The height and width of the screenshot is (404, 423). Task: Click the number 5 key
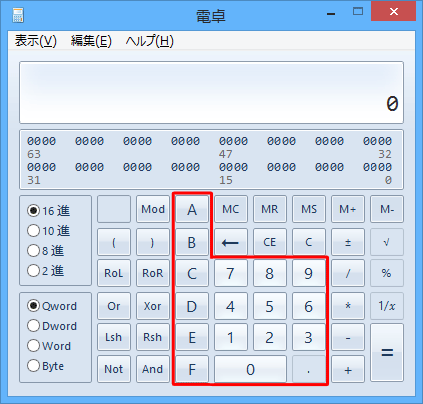[x=270, y=306]
